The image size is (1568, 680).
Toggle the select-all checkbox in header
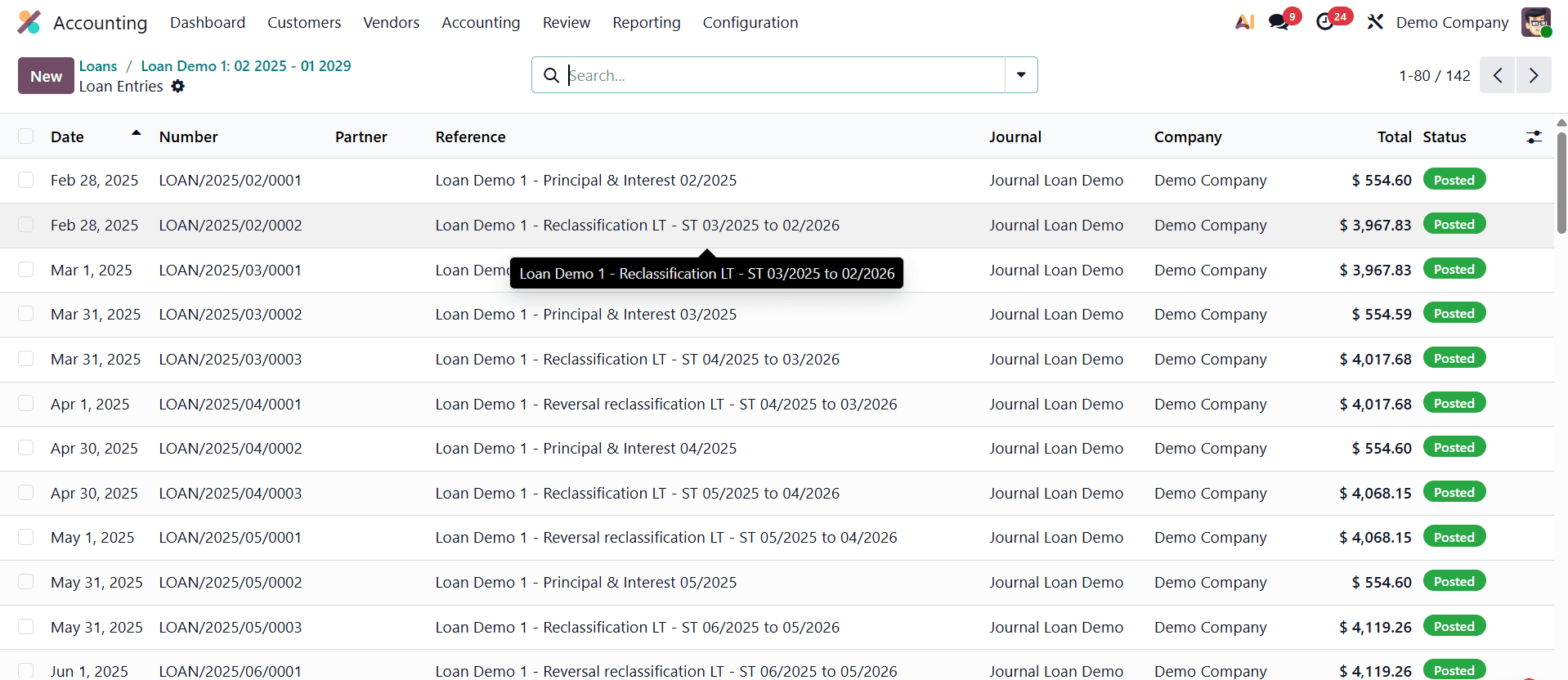[x=26, y=136]
